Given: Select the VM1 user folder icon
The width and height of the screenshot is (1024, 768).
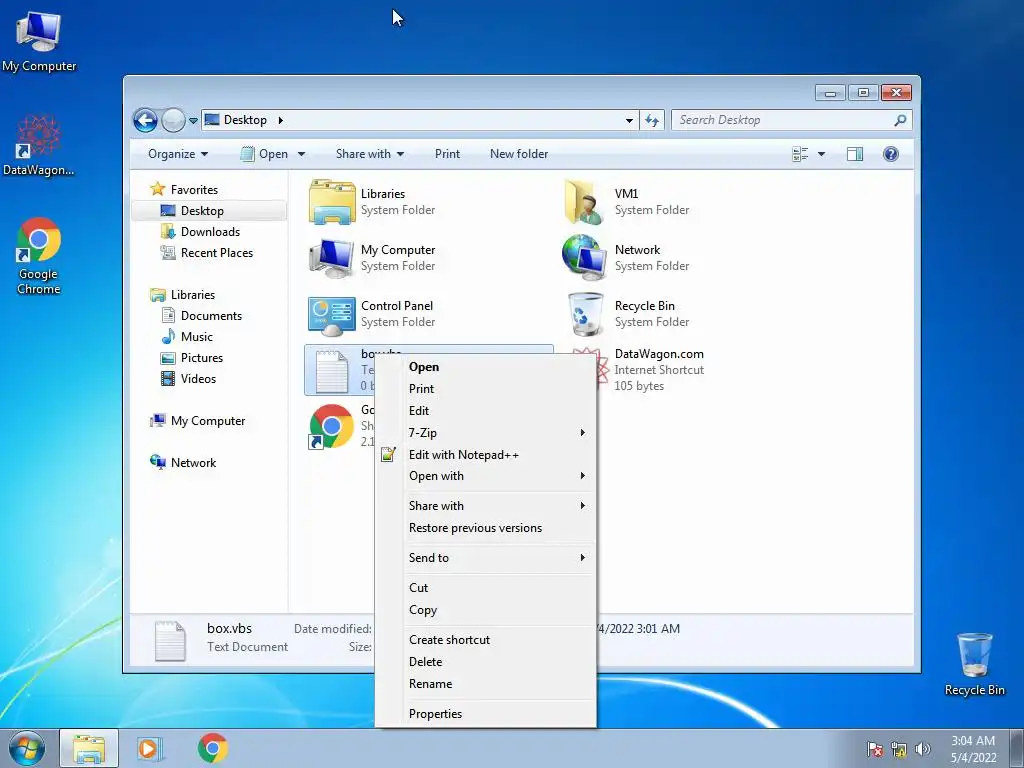Looking at the screenshot, I should click(583, 202).
